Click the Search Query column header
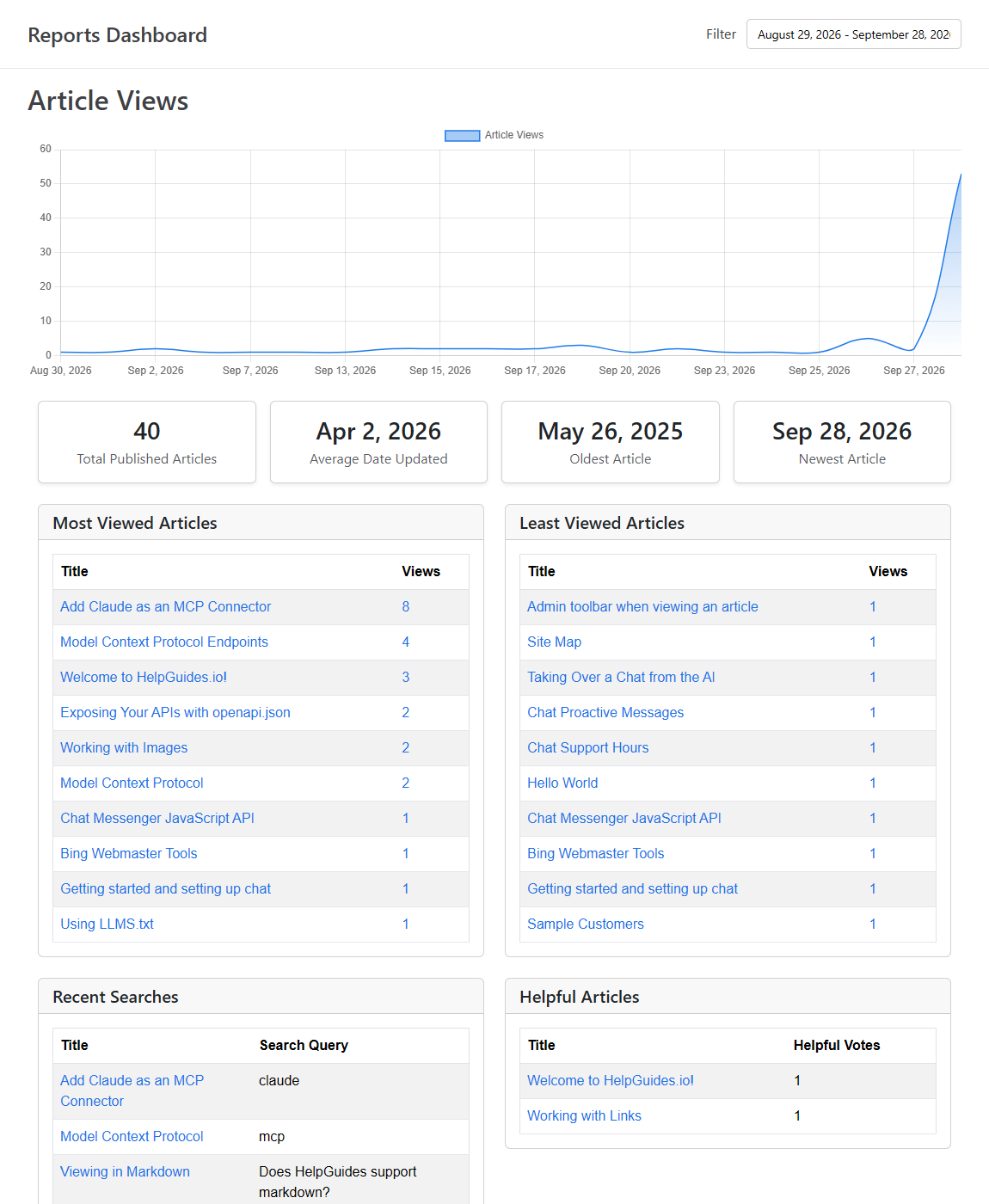The width and height of the screenshot is (989, 1204). 304,1045
